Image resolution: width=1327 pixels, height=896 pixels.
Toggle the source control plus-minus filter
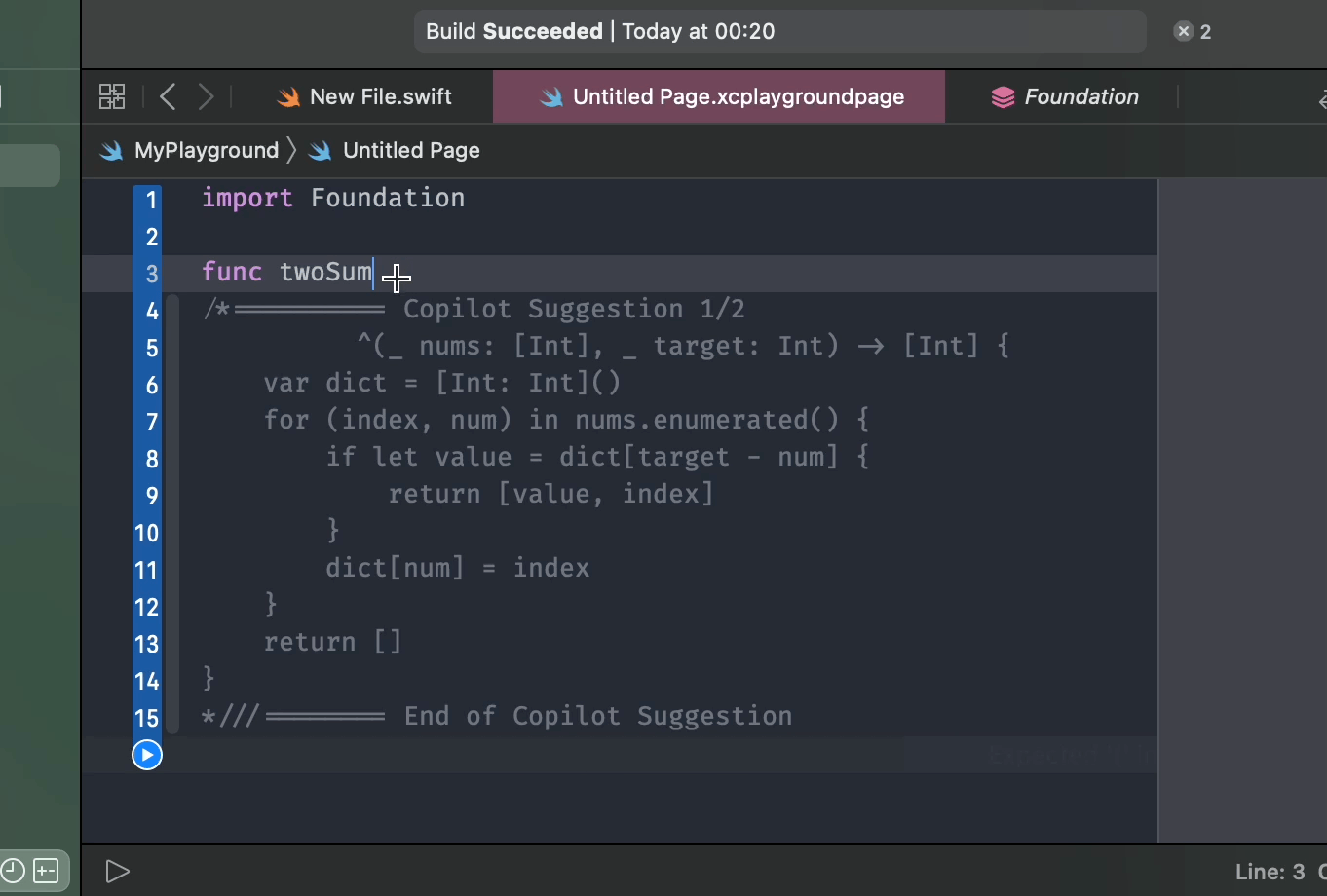[46, 871]
